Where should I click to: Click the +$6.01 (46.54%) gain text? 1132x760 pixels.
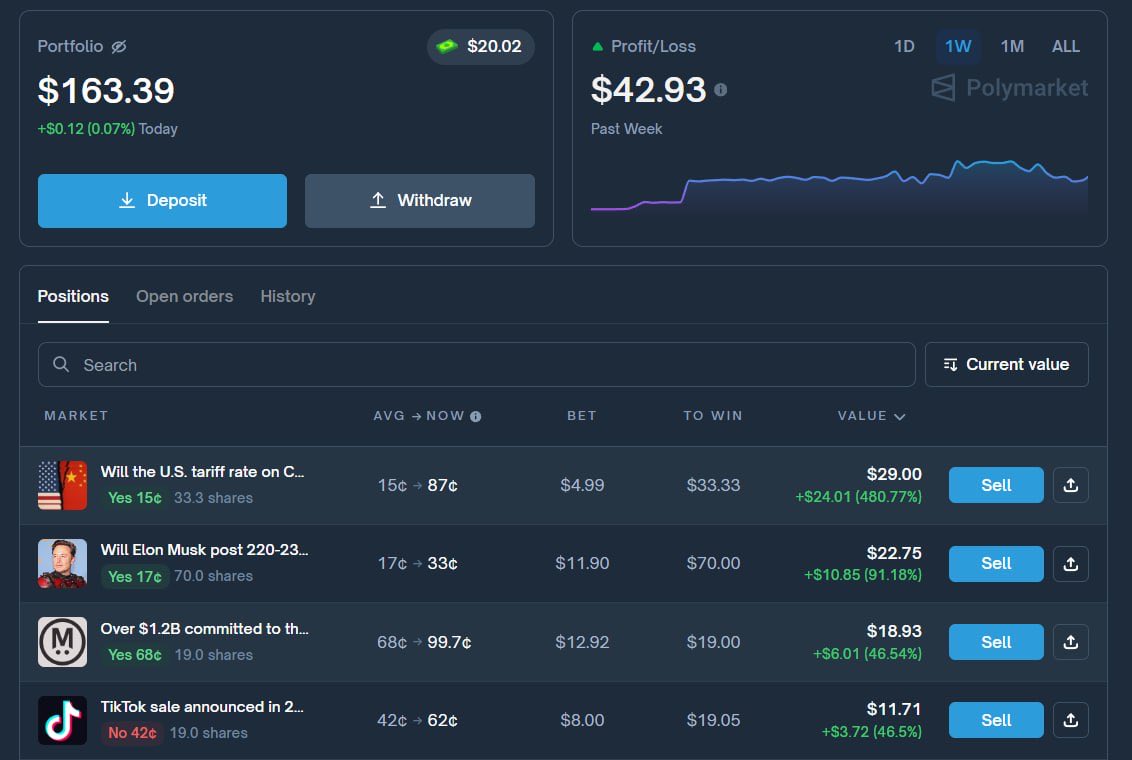(x=867, y=654)
